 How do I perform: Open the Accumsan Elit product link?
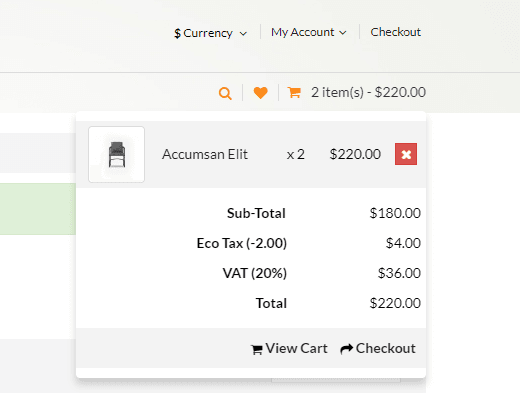tap(205, 154)
